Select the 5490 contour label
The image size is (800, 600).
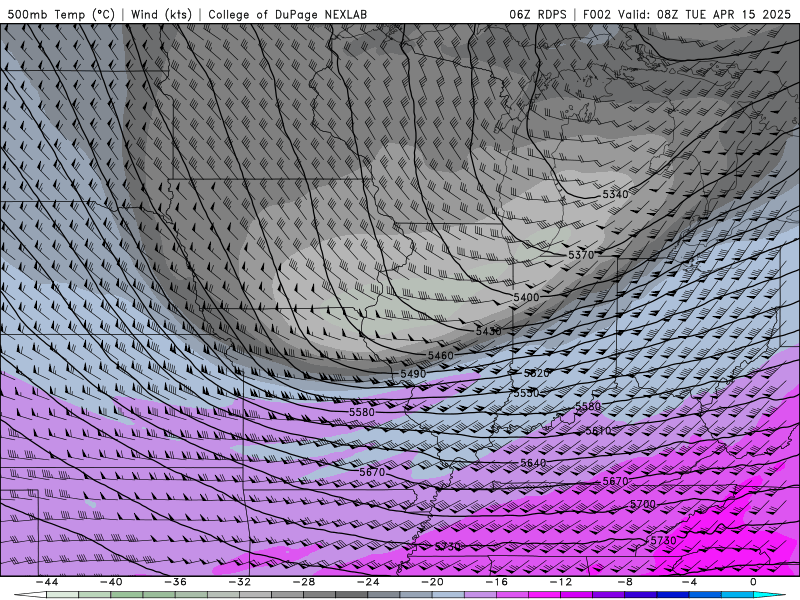pos(413,374)
